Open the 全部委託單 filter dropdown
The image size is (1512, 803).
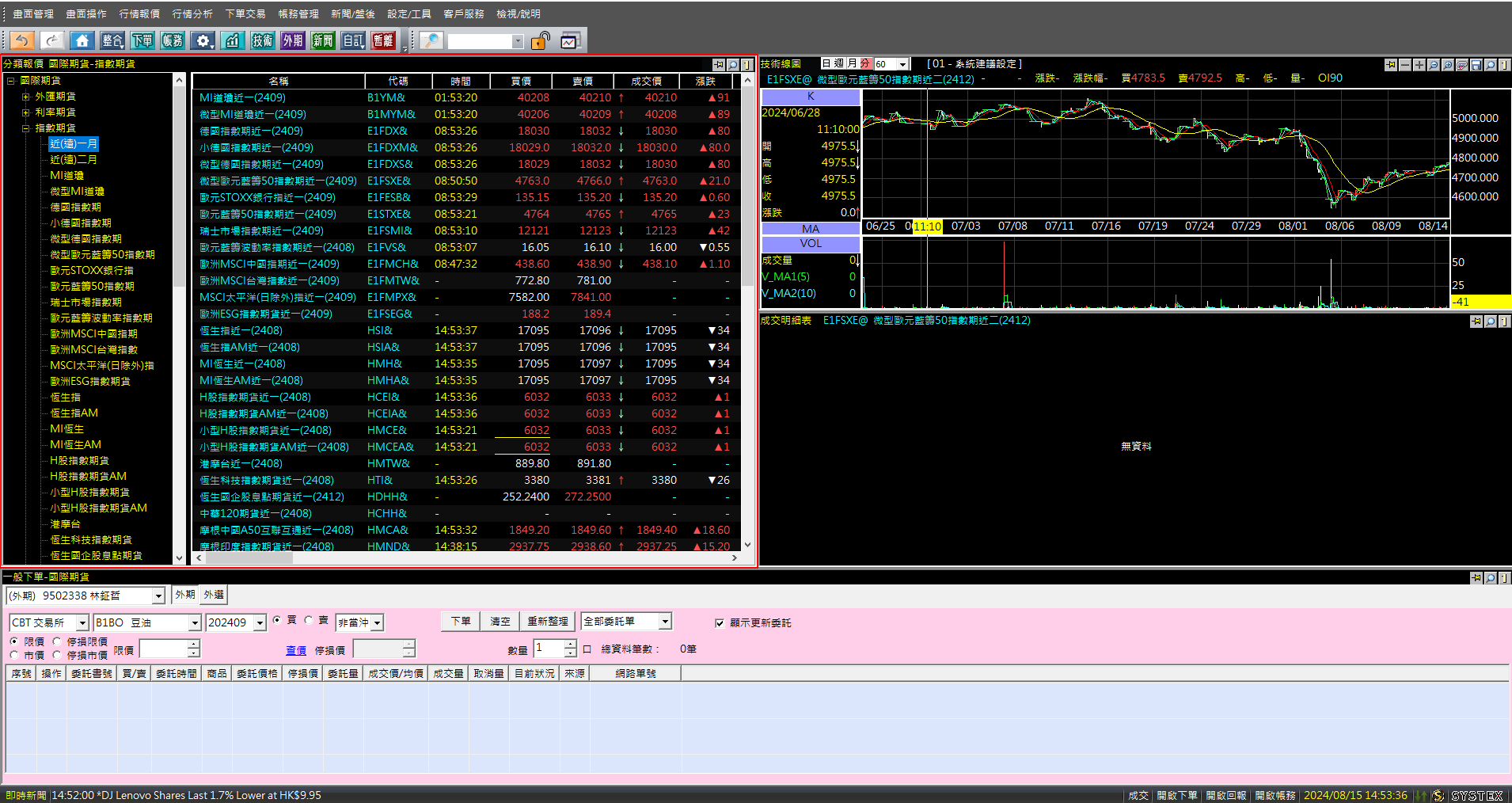coord(665,622)
